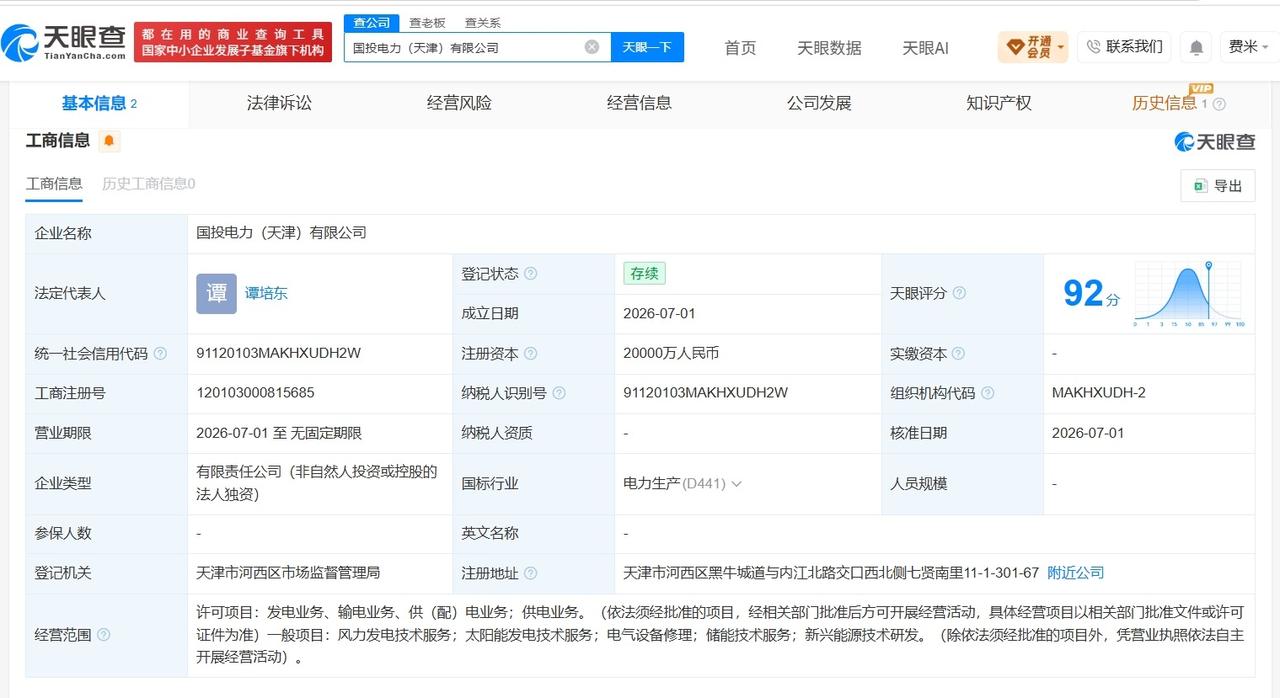1280x698 pixels.
Task: Click the 天眼评分 distribution chart
Action: (1189, 293)
